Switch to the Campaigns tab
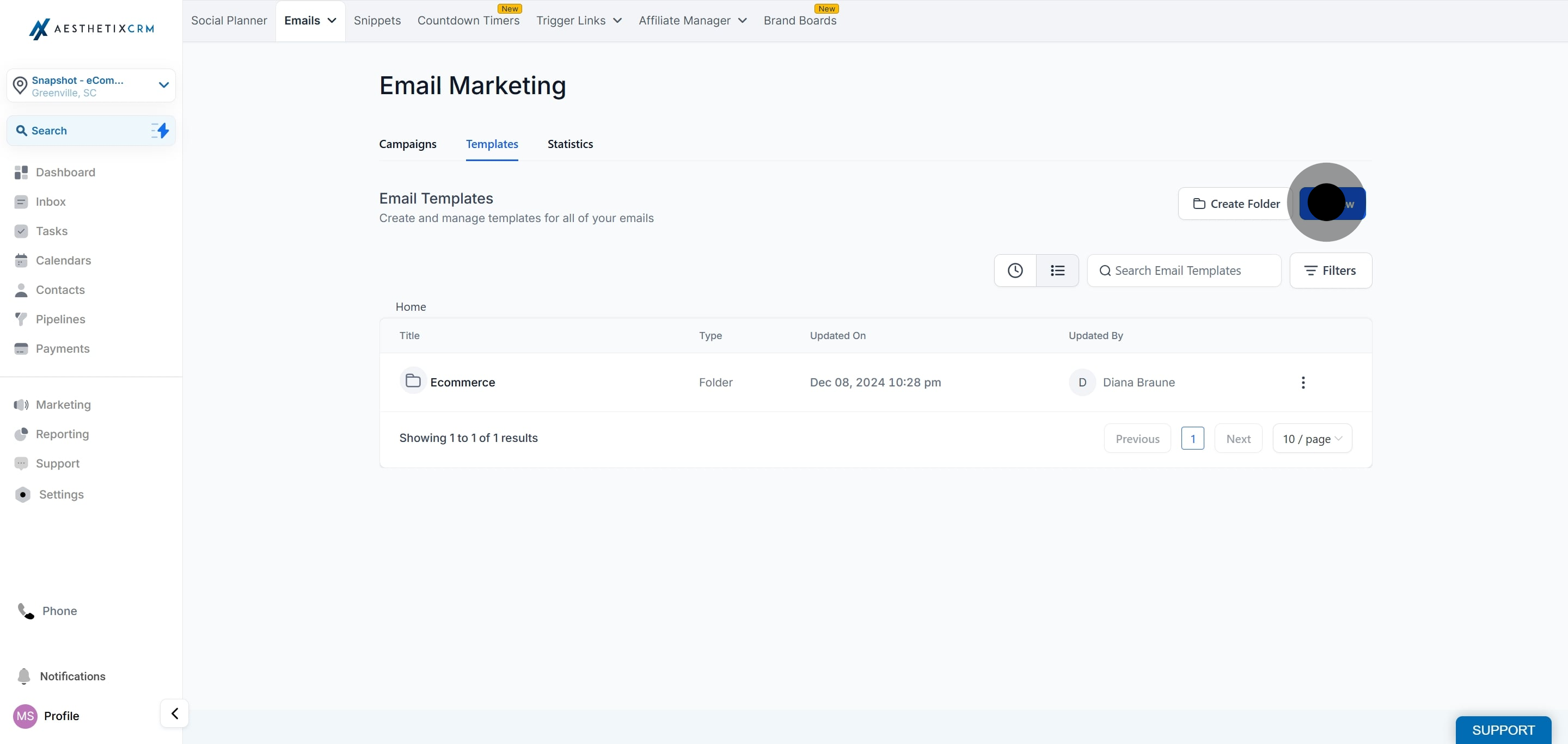Viewport: 1568px width, 744px height. (x=407, y=144)
